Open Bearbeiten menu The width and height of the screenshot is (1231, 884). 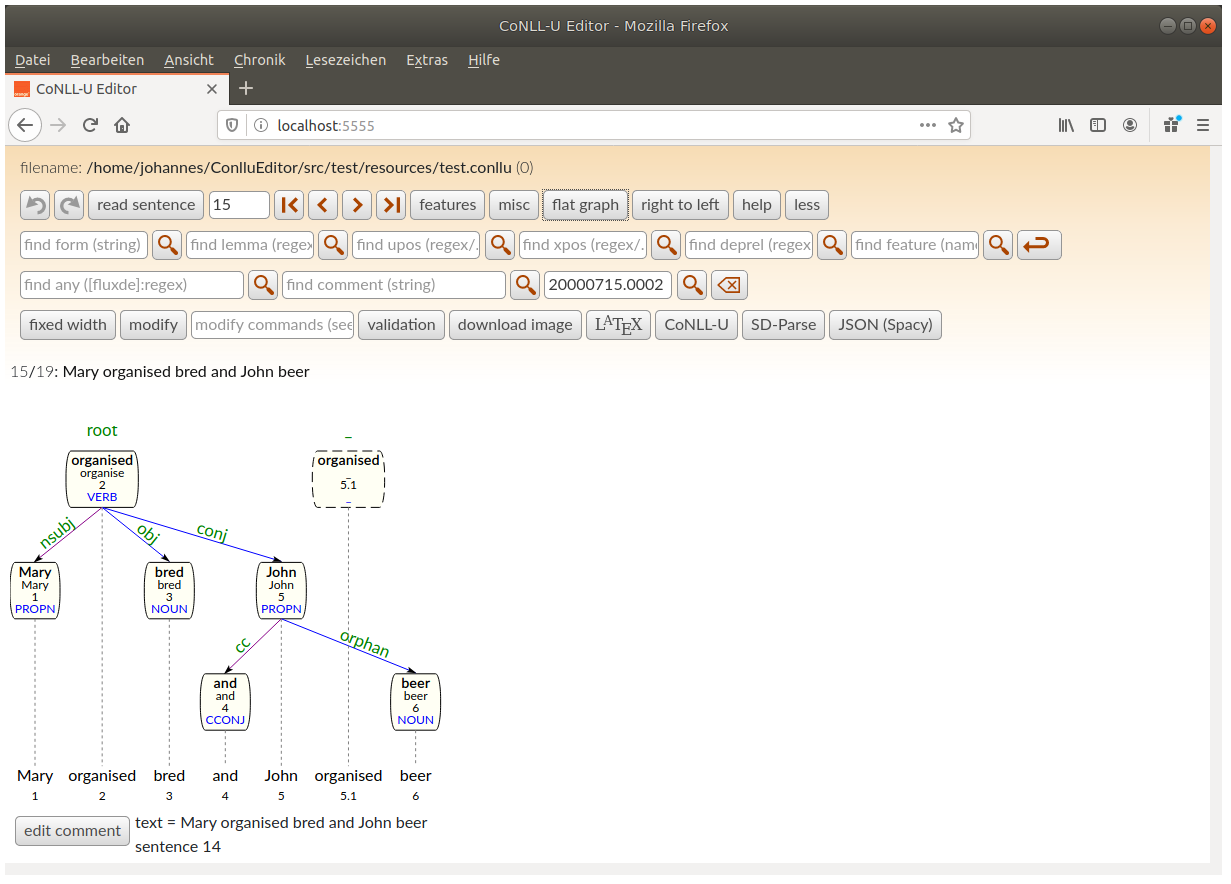[x=107, y=60]
